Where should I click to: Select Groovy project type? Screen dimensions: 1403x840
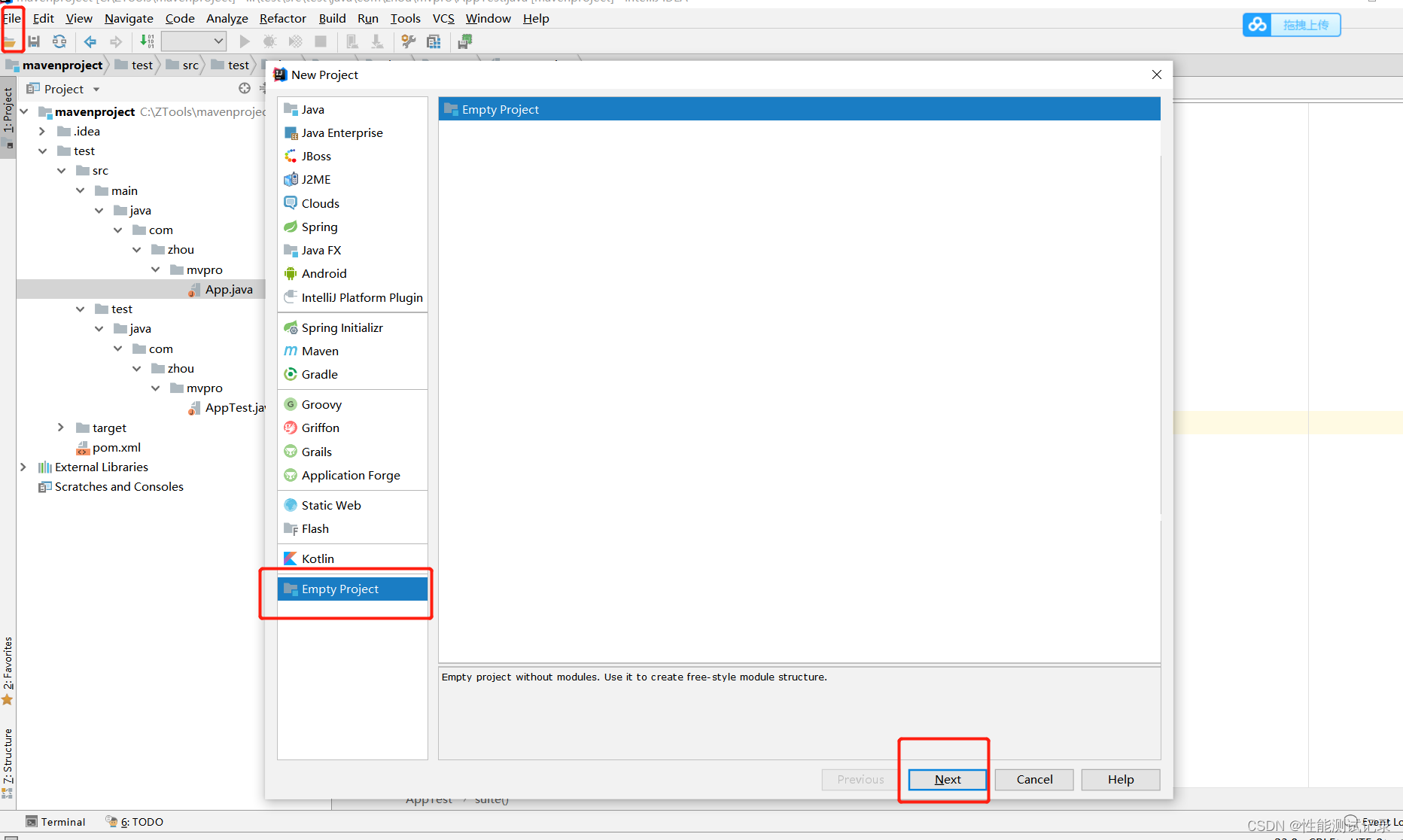pyautogui.click(x=352, y=405)
